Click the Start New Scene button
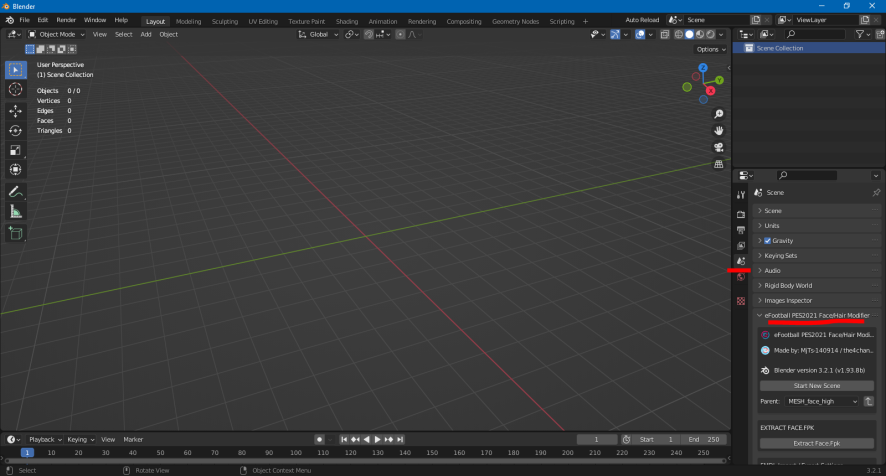 click(816, 386)
